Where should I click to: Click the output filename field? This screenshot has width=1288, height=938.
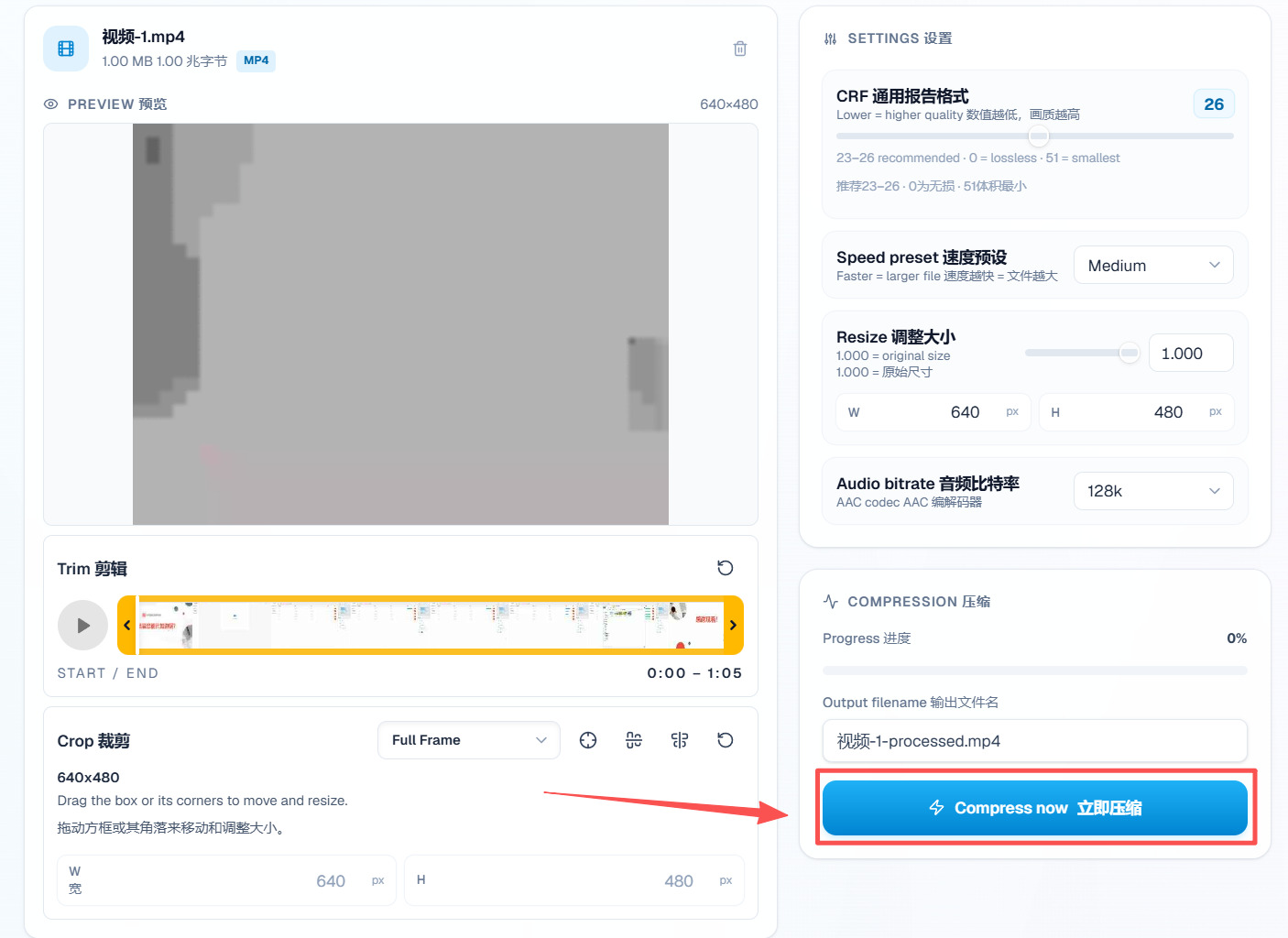(1035, 741)
